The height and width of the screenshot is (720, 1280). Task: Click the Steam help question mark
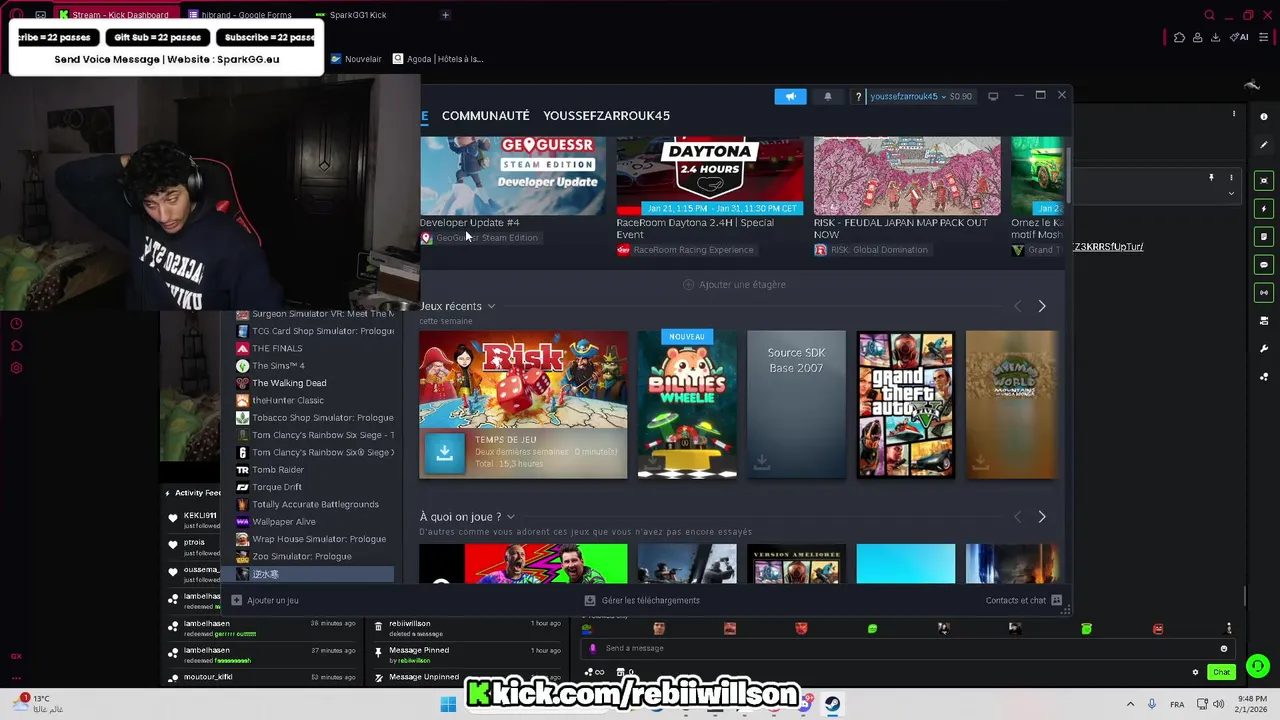pyautogui.click(x=858, y=97)
